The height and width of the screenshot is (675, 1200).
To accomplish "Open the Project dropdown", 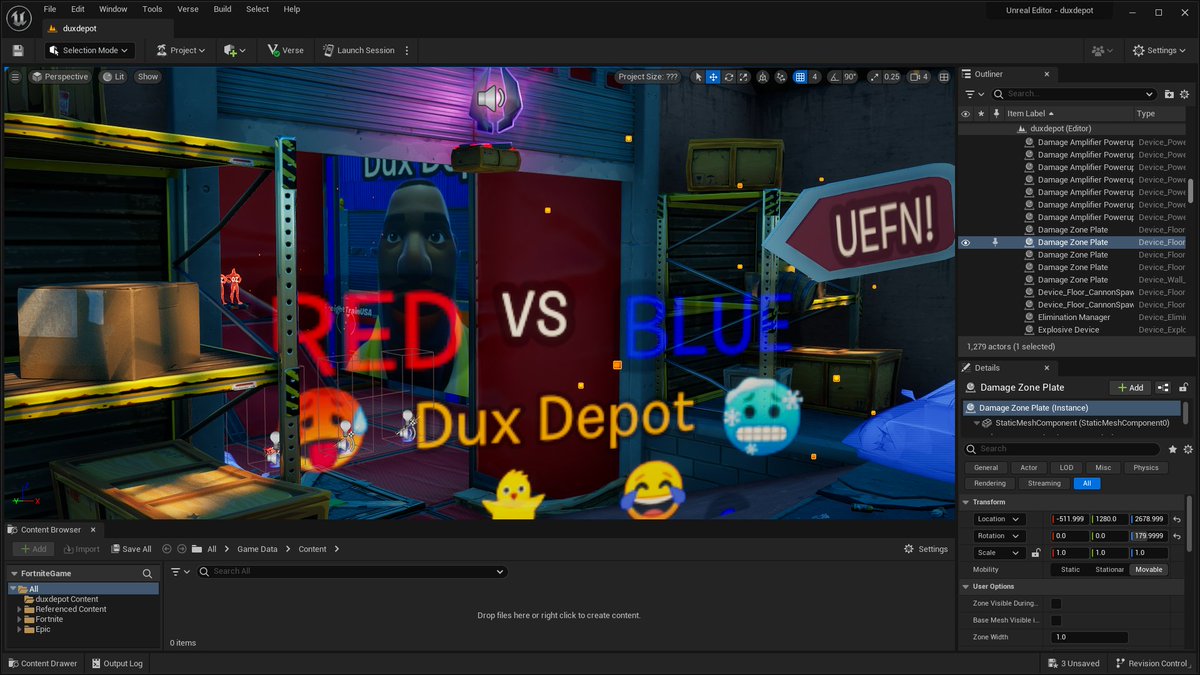I will coord(181,50).
